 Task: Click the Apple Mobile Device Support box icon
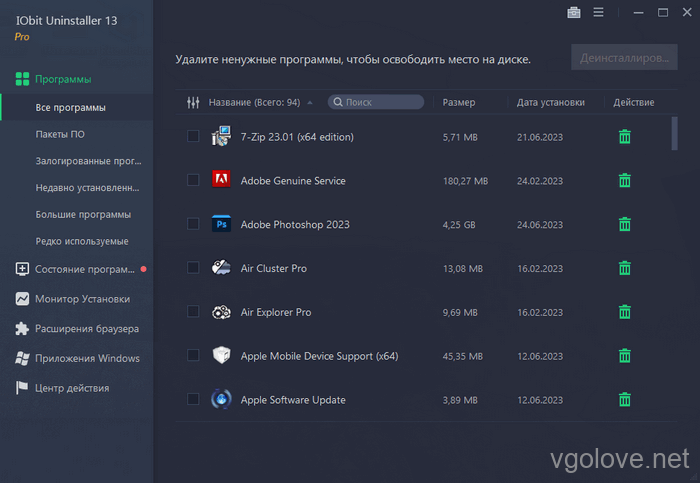(221, 355)
